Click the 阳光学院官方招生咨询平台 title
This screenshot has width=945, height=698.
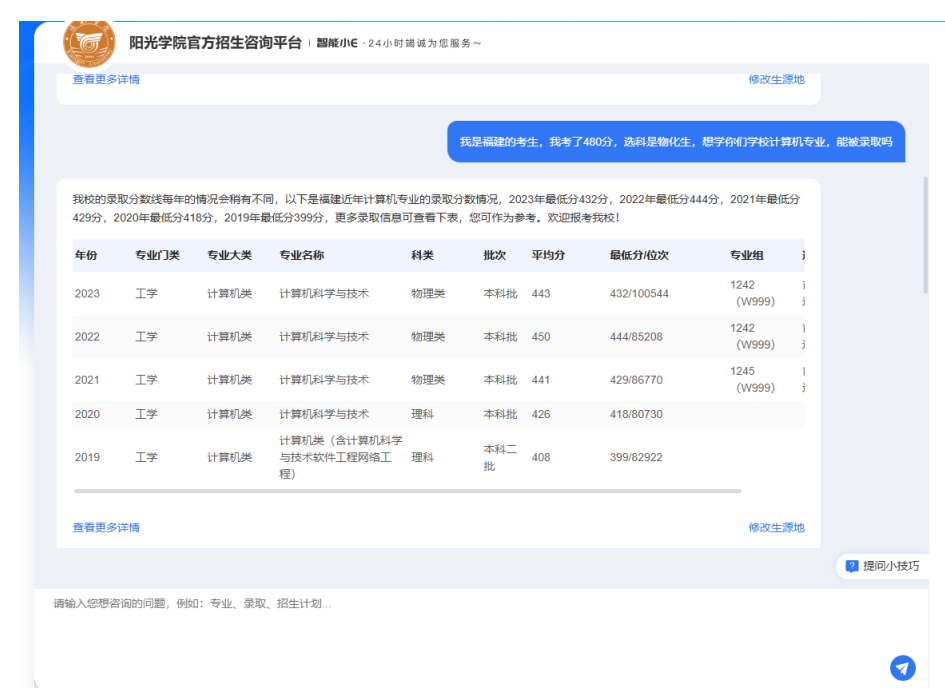(x=215, y=43)
